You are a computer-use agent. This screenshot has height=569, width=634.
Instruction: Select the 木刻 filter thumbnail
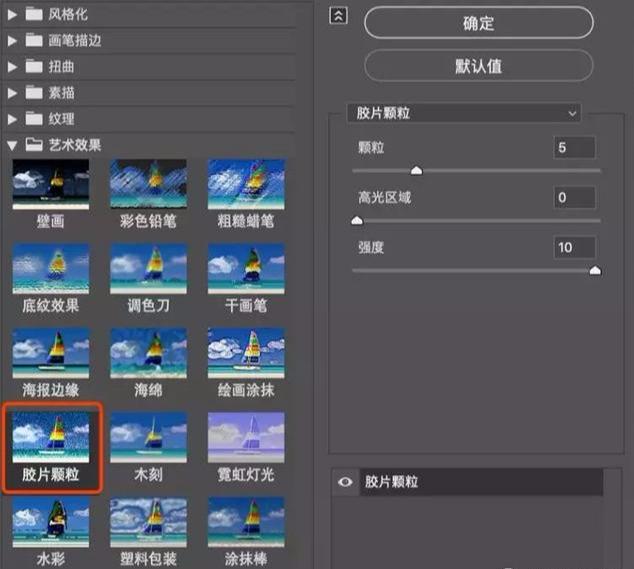tap(148, 438)
